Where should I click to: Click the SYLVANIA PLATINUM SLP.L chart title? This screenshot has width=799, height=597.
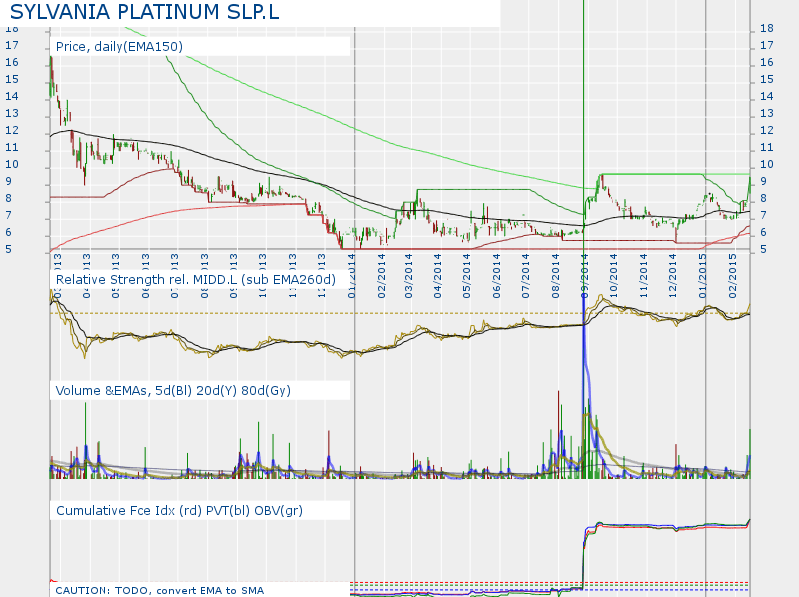click(x=144, y=12)
